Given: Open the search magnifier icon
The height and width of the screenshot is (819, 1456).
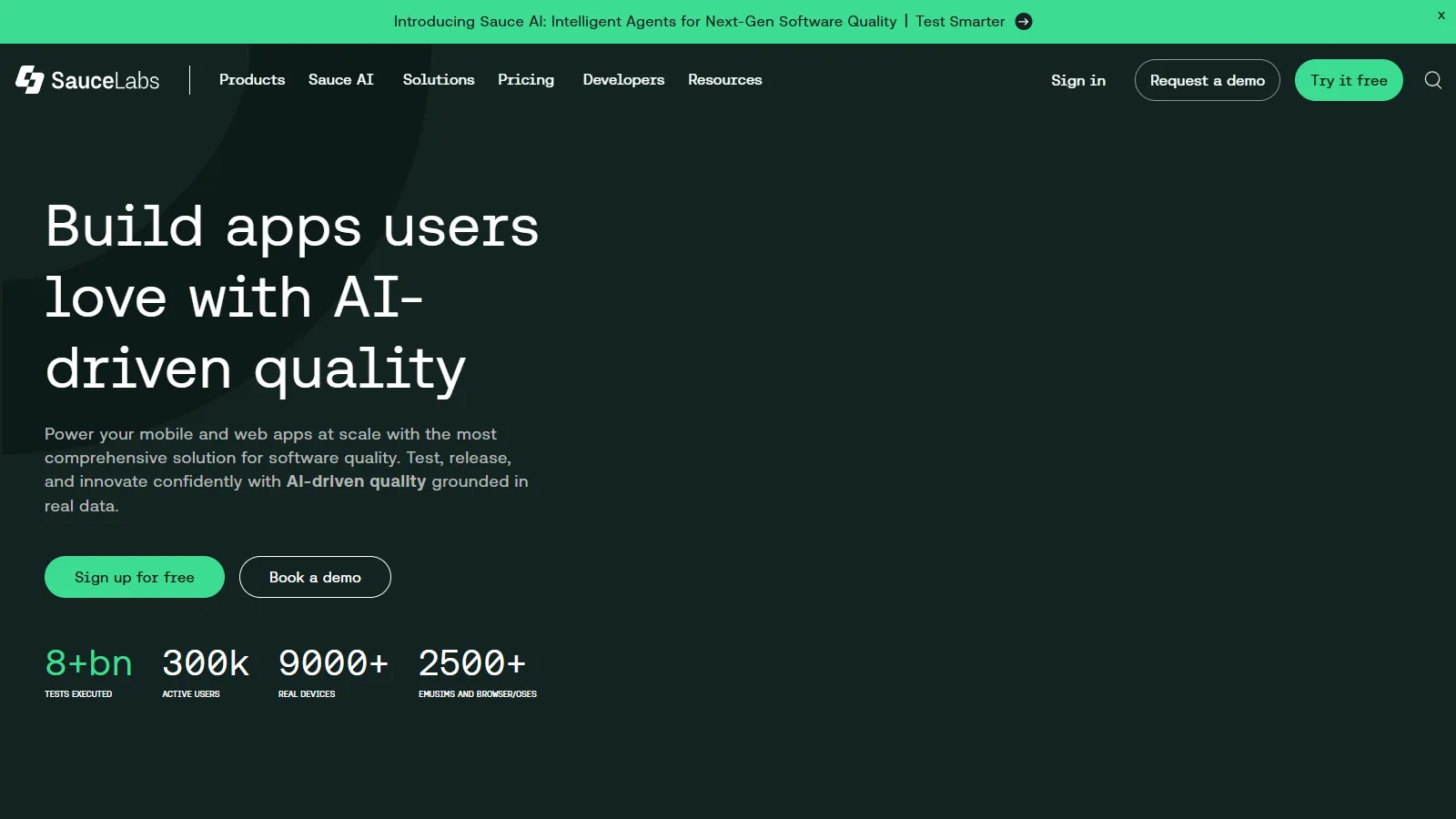Looking at the screenshot, I should pos(1432,80).
